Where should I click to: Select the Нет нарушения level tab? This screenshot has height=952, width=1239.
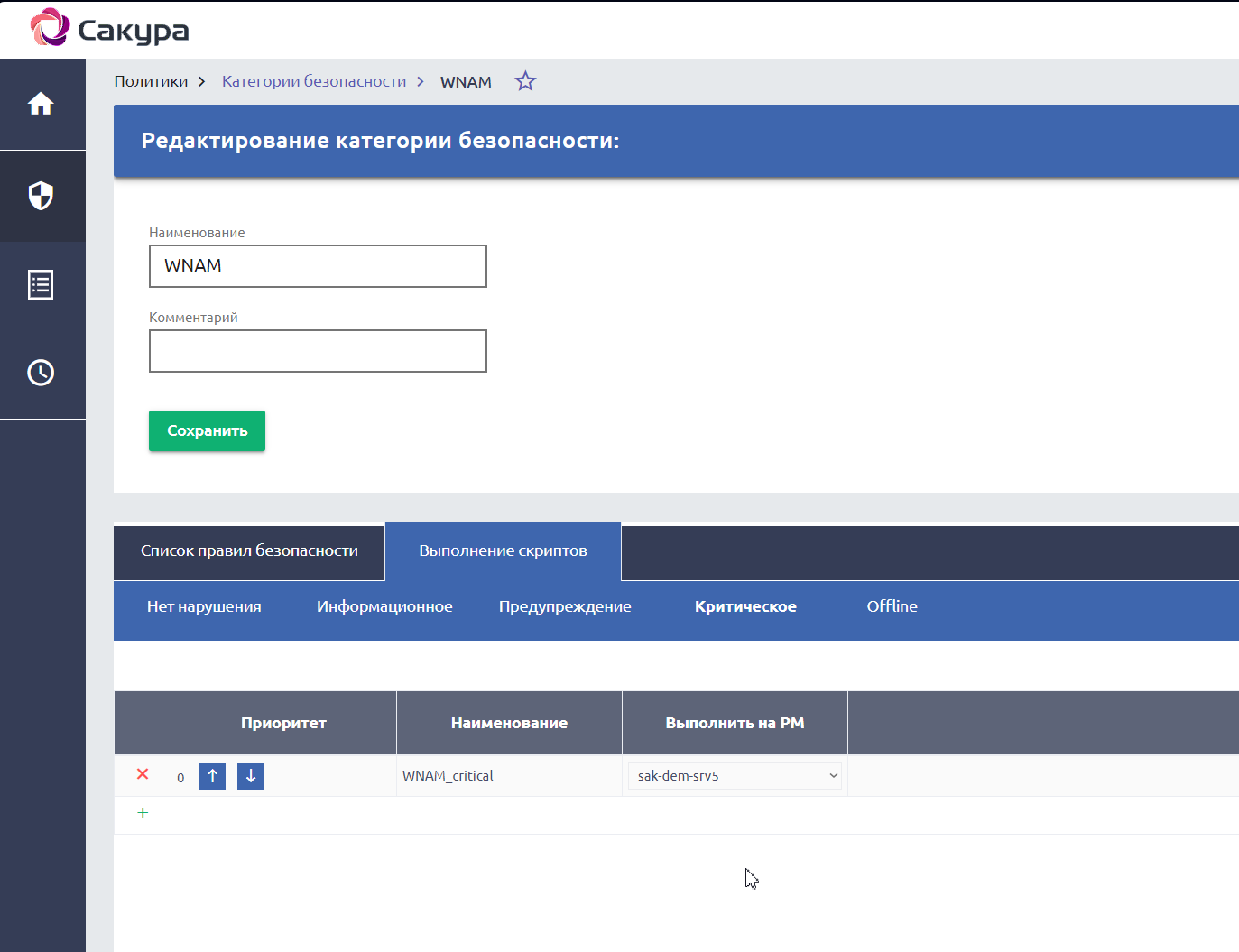click(204, 606)
